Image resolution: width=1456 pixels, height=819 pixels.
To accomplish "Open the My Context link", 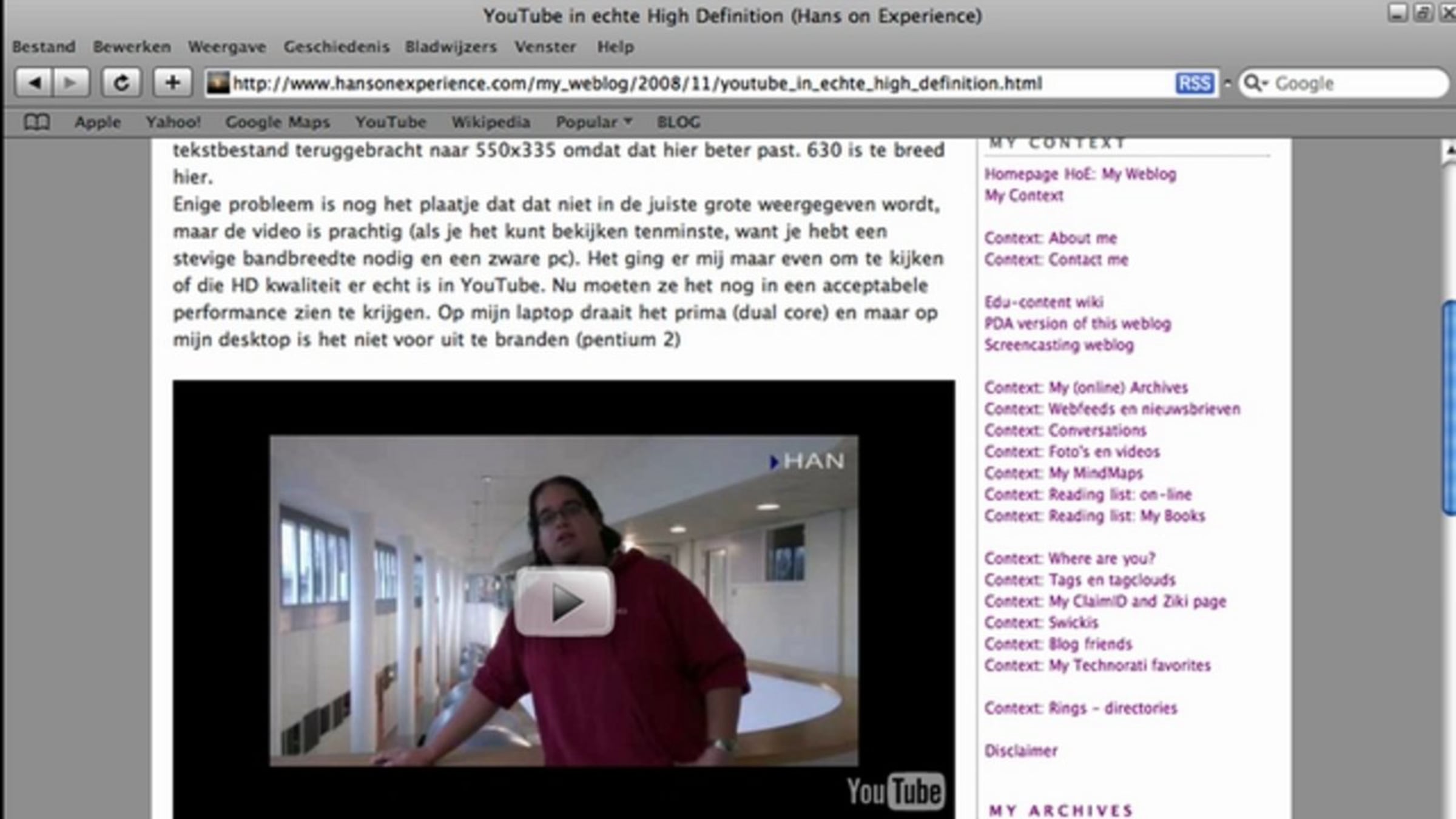I will 1023,195.
